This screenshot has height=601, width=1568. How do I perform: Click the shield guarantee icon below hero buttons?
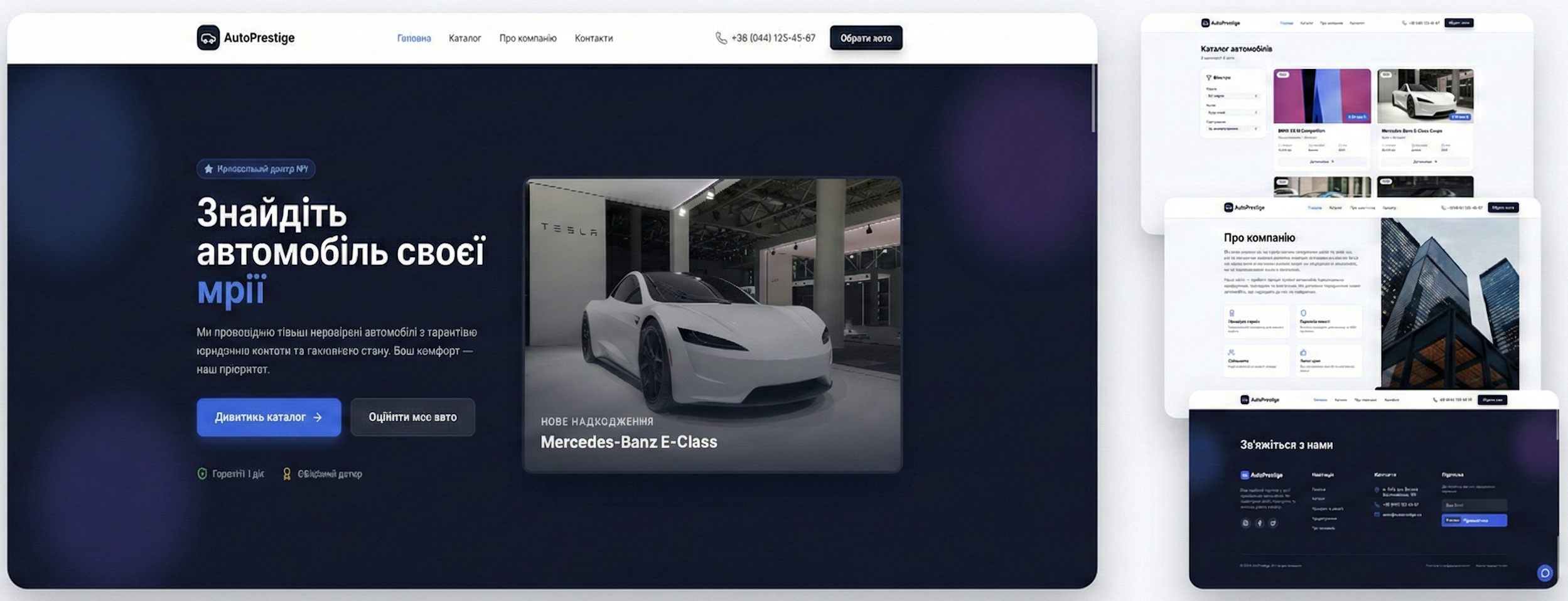202,474
